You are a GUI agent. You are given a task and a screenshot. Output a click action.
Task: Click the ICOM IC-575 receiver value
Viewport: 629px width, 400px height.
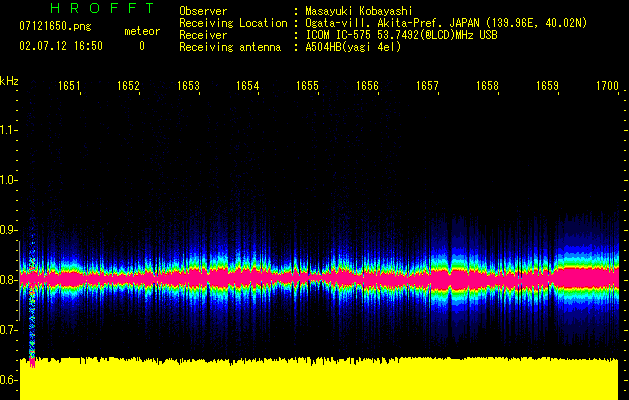[x=401, y=35]
